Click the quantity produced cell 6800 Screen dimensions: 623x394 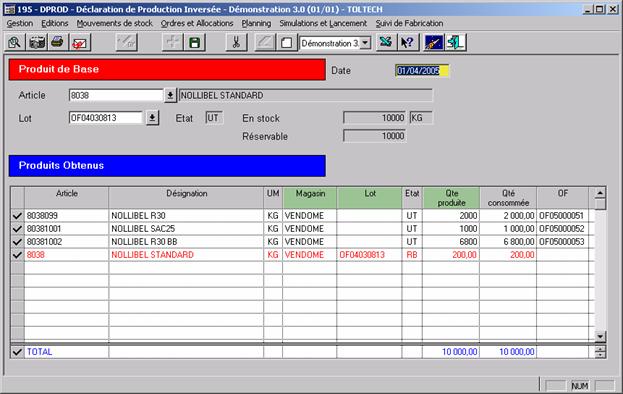pyautogui.click(x=451, y=242)
